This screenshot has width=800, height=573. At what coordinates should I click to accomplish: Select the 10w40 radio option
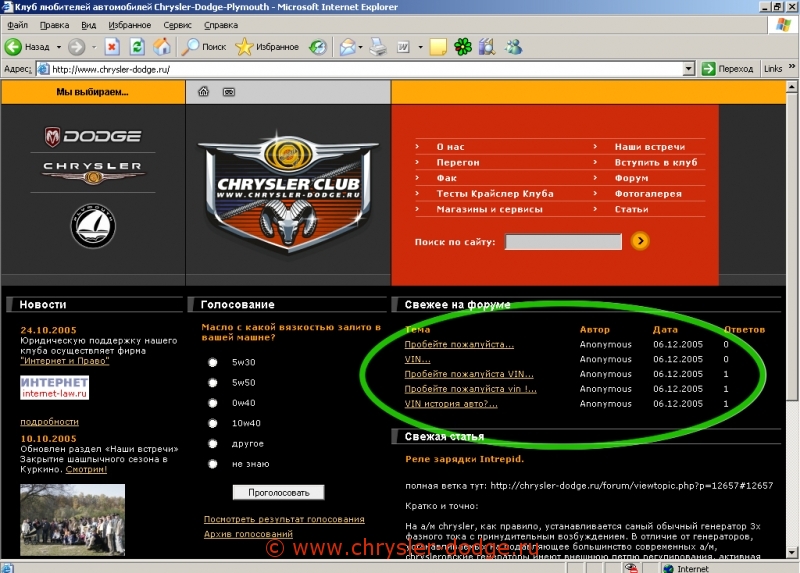(213, 423)
